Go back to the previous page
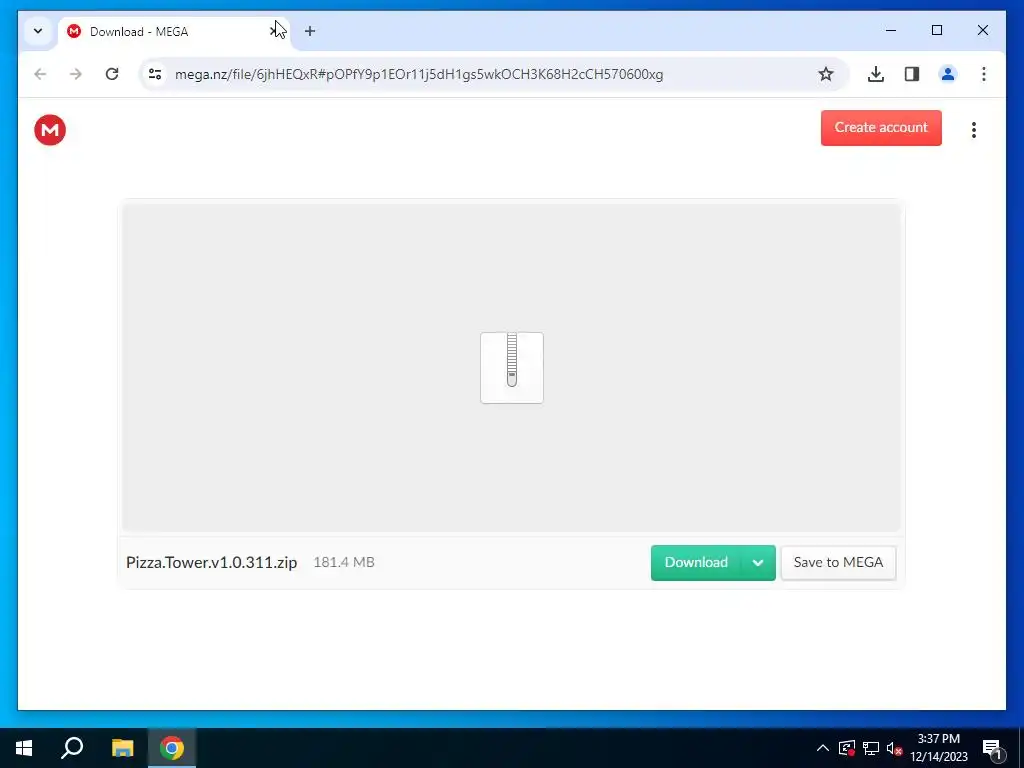 coord(40,74)
